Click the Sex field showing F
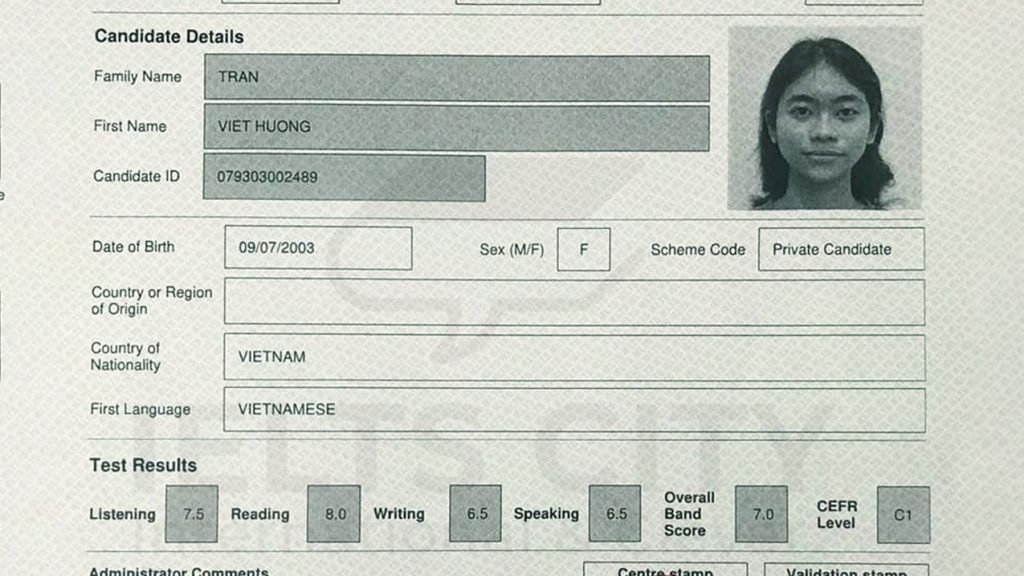 pos(585,250)
